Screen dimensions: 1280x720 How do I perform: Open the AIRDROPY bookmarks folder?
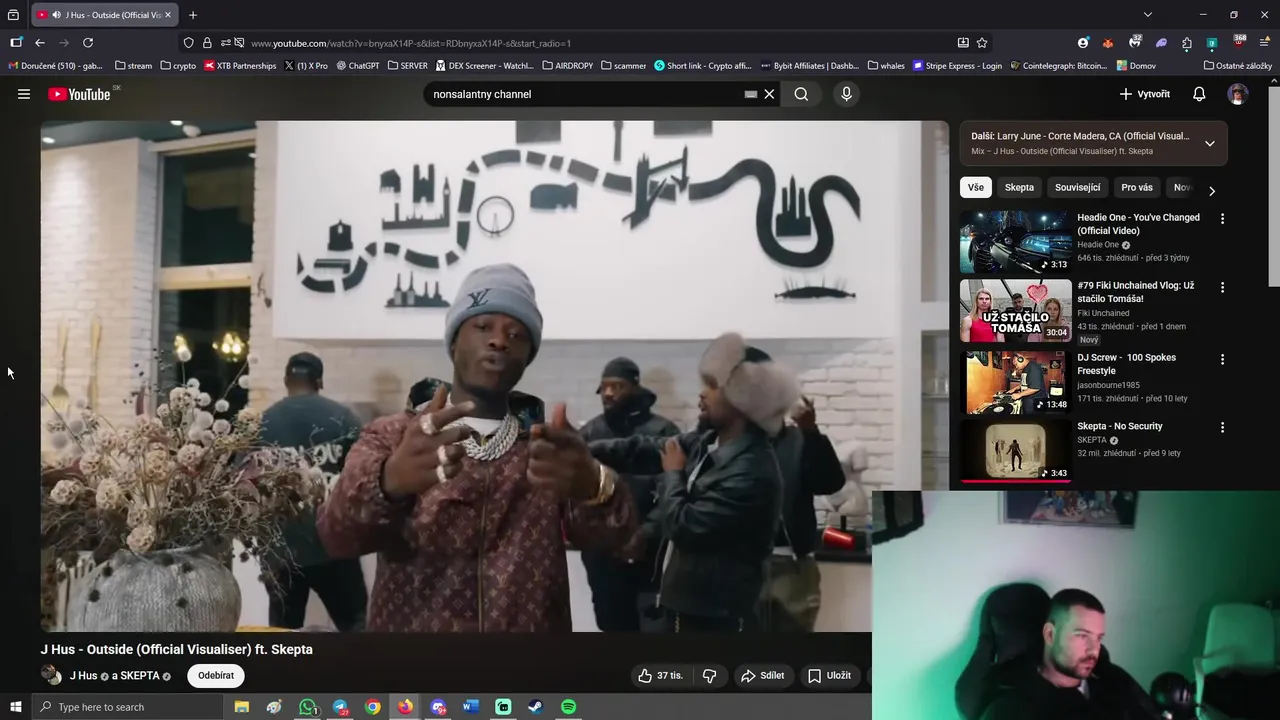click(x=568, y=66)
